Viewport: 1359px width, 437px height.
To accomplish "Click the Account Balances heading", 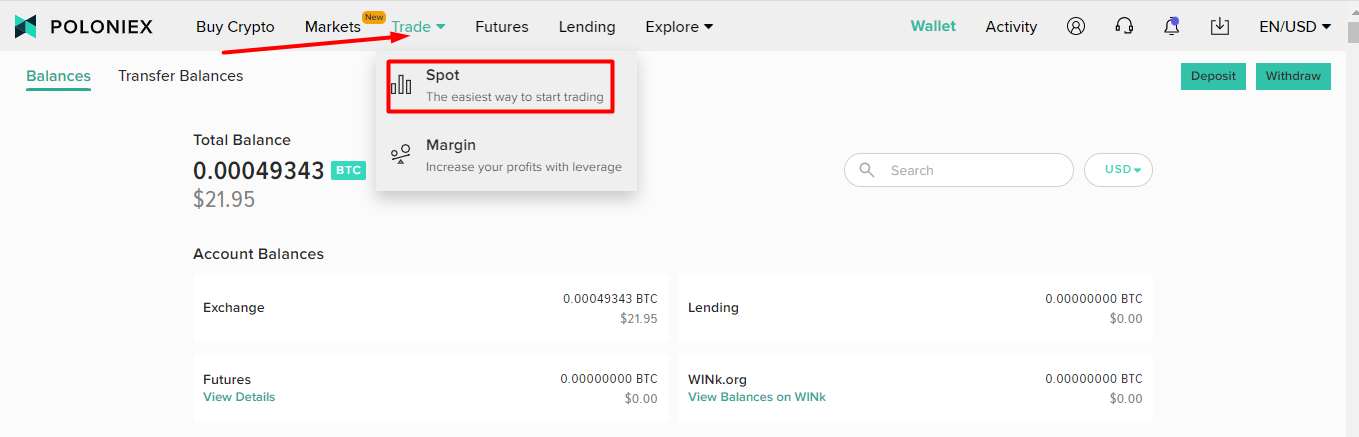I will point(258,254).
